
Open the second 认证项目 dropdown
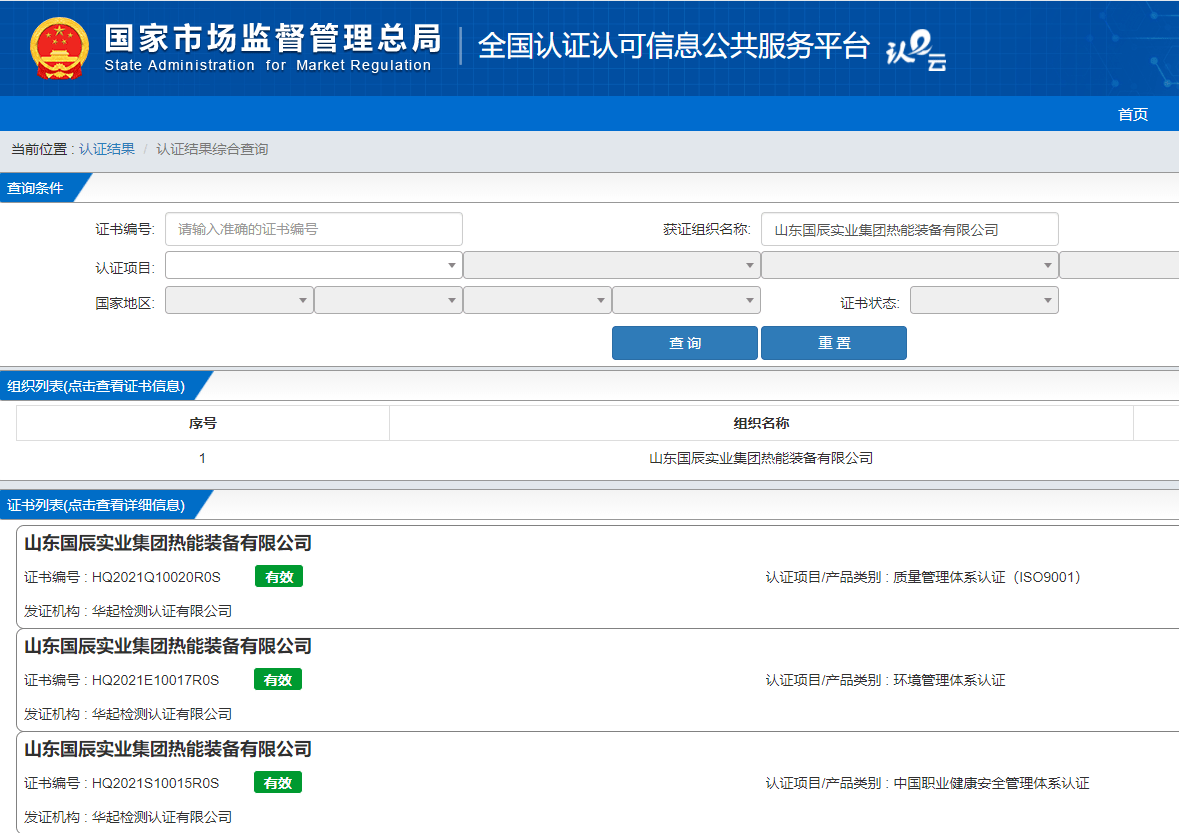coord(612,265)
